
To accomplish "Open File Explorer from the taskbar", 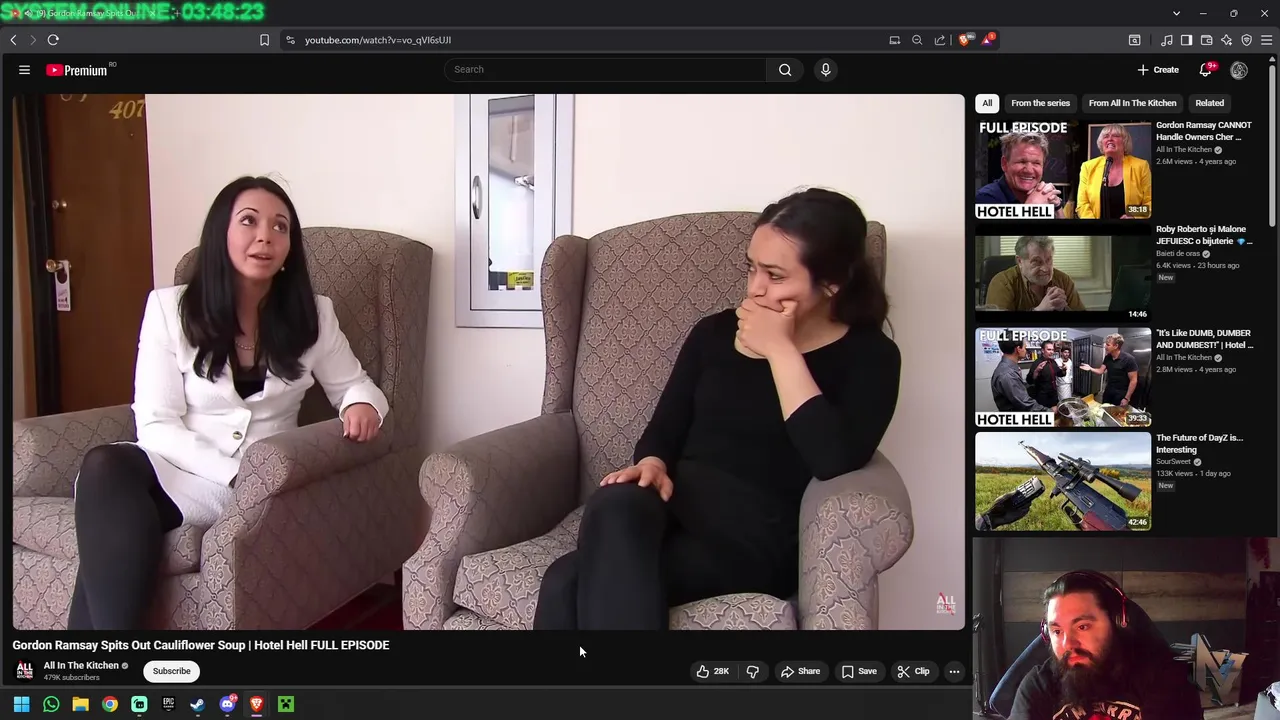I will pyautogui.click(x=80, y=705).
